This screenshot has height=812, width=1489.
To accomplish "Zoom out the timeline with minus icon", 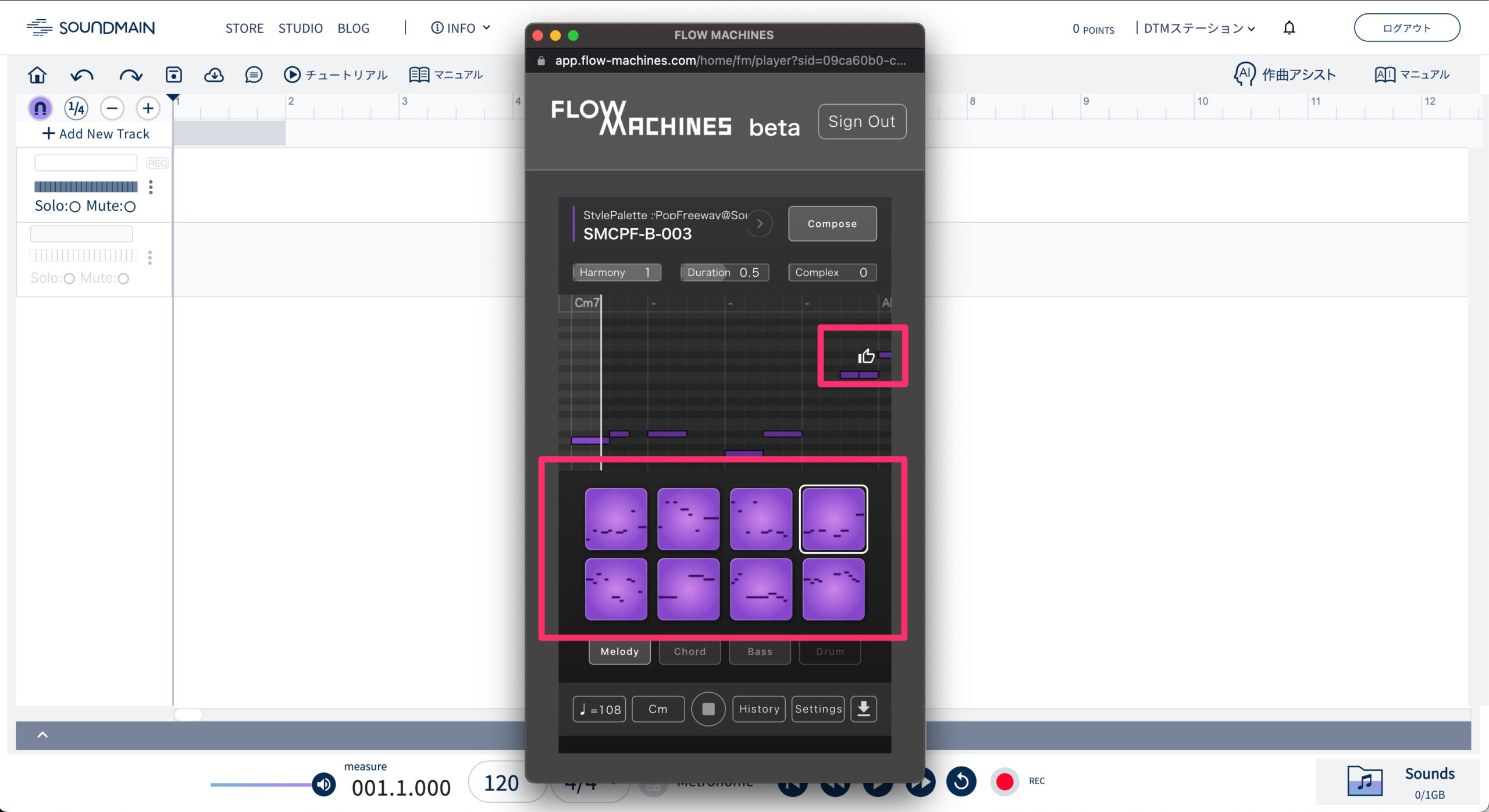I will [x=112, y=108].
